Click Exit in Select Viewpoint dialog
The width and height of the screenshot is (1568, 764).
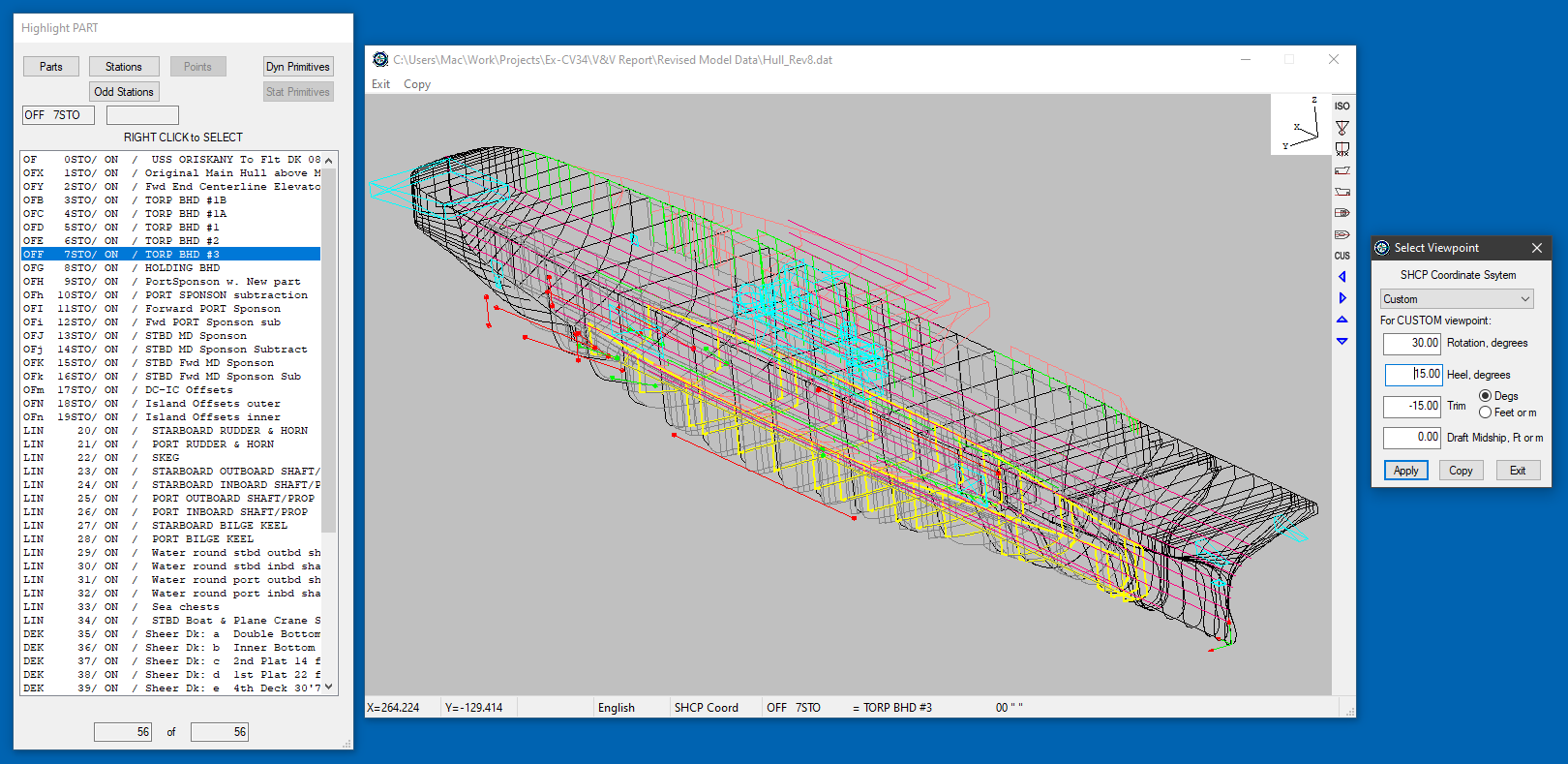tap(1517, 471)
